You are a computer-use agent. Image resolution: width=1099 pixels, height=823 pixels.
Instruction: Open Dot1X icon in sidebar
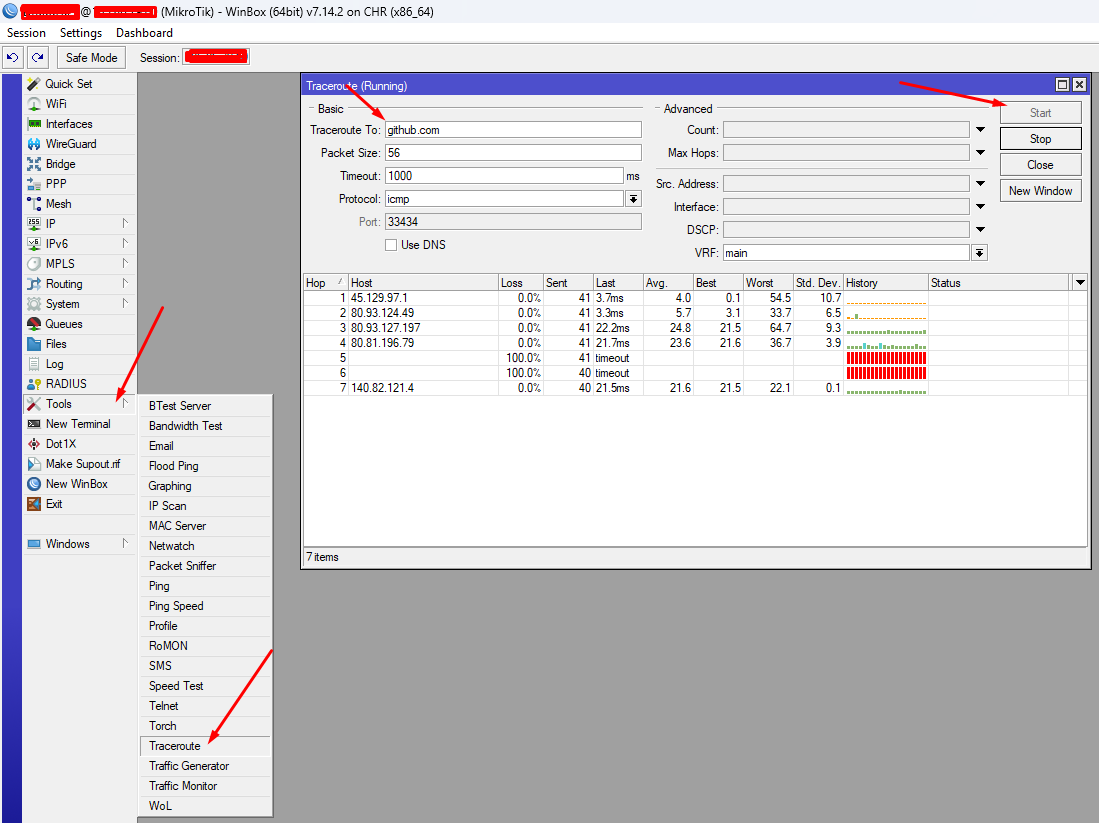tap(34, 444)
